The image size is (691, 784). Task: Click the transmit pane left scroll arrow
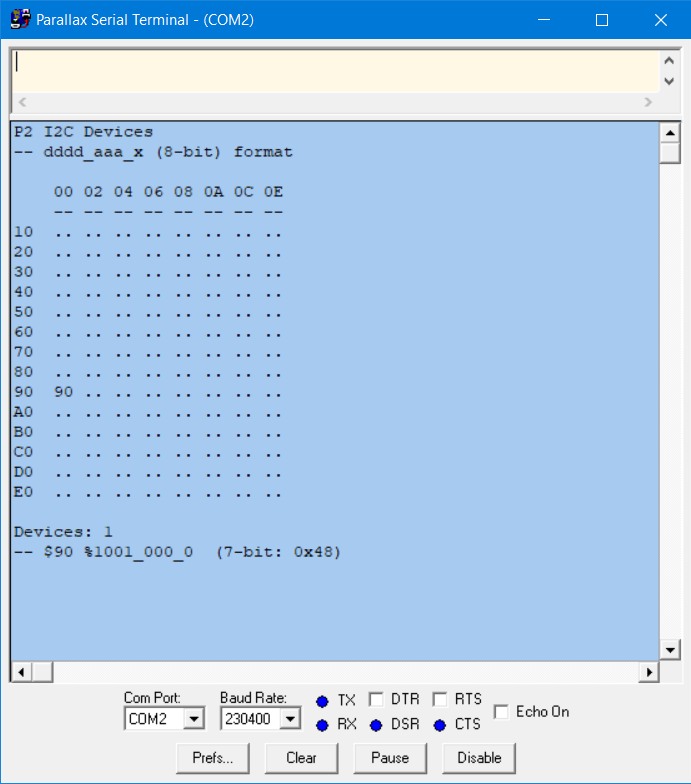pyautogui.click(x=22, y=102)
